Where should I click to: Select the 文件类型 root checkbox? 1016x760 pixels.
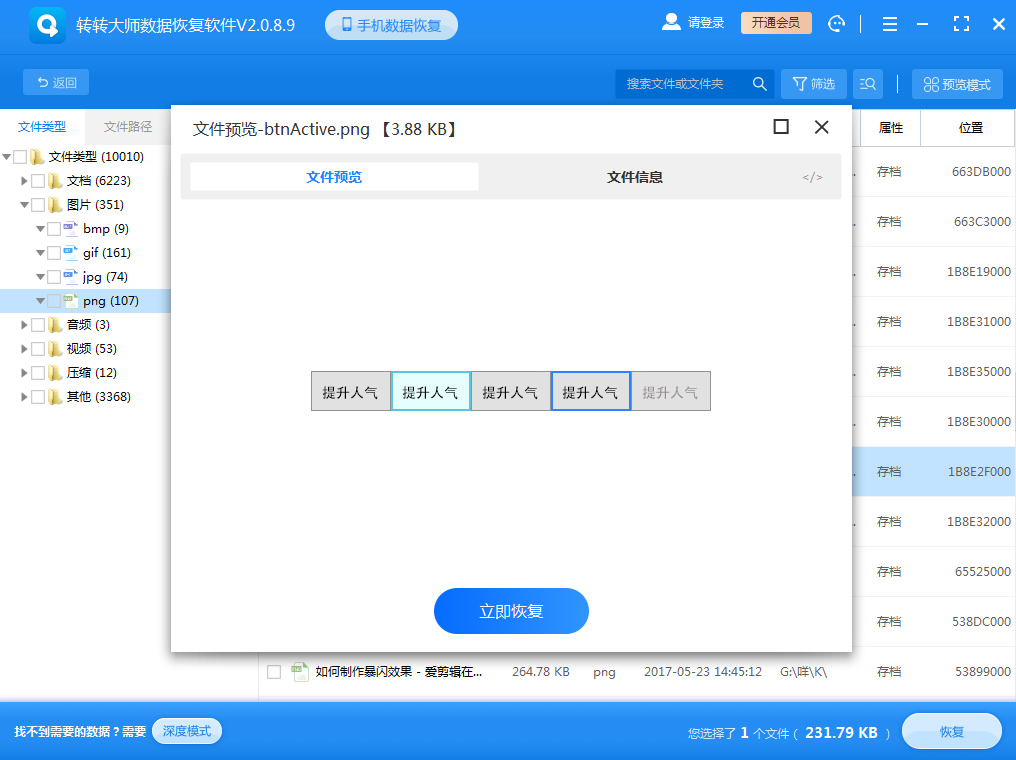coord(18,156)
